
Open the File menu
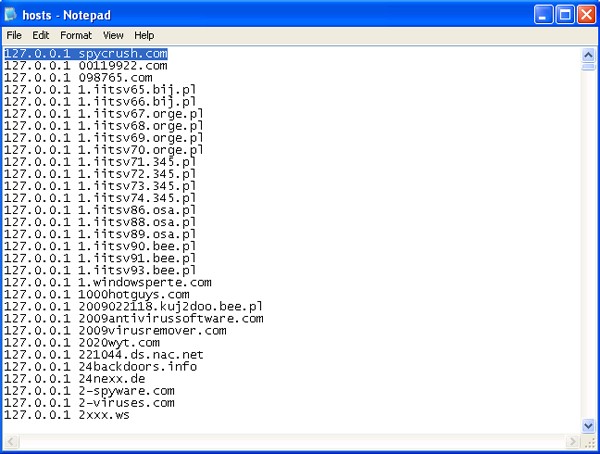point(14,35)
